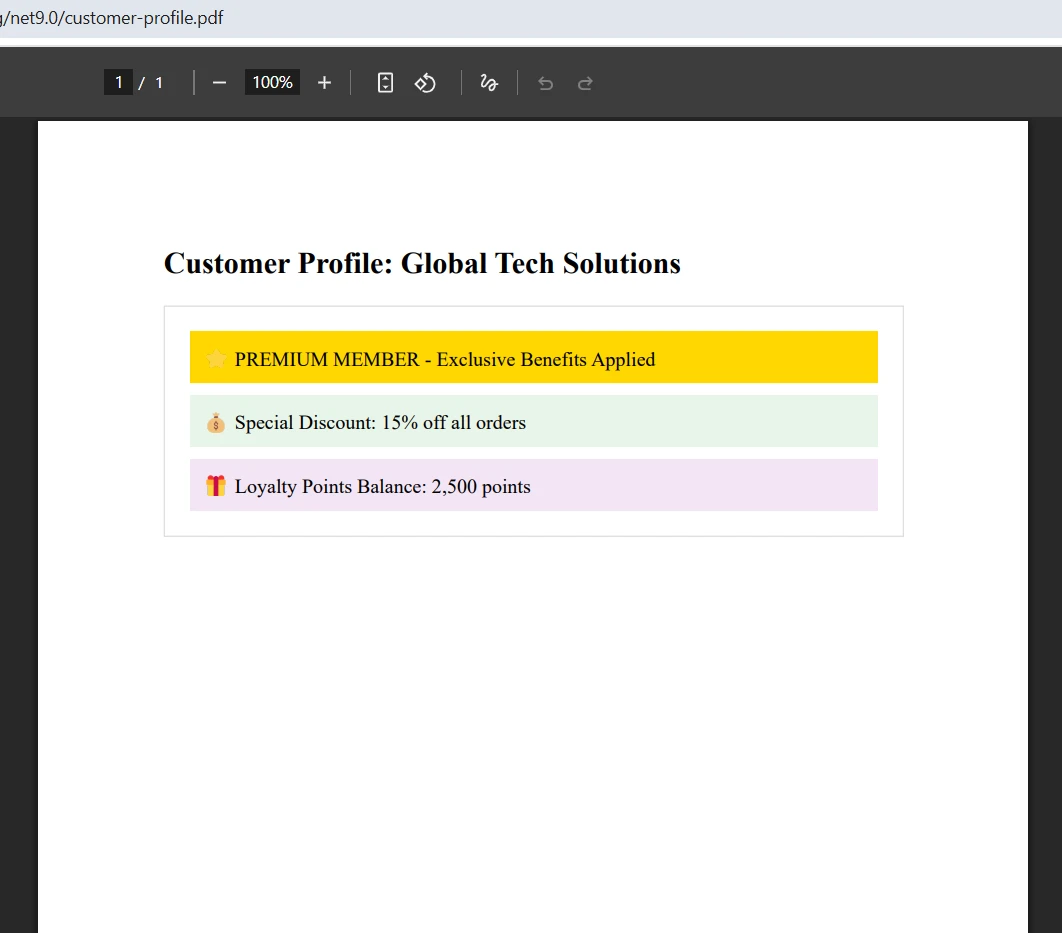Click the redo arrow icon
Image resolution: width=1062 pixels, height=933 pixels.
[x=585, y=82]
